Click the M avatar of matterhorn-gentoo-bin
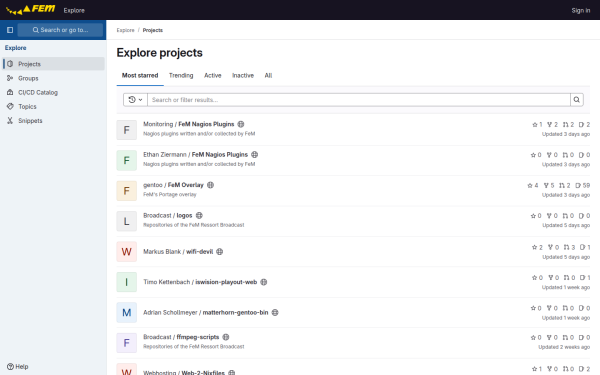 127,313
